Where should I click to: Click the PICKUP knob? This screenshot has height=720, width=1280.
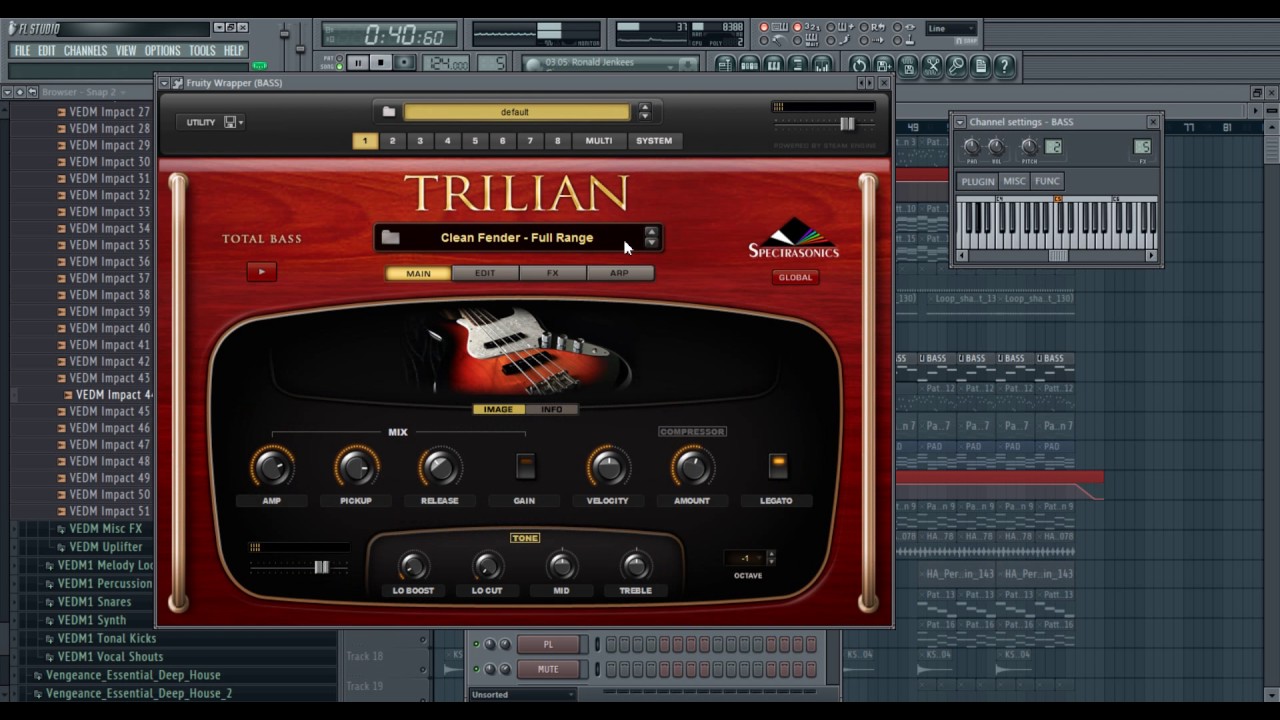click(x=356, y=467)
